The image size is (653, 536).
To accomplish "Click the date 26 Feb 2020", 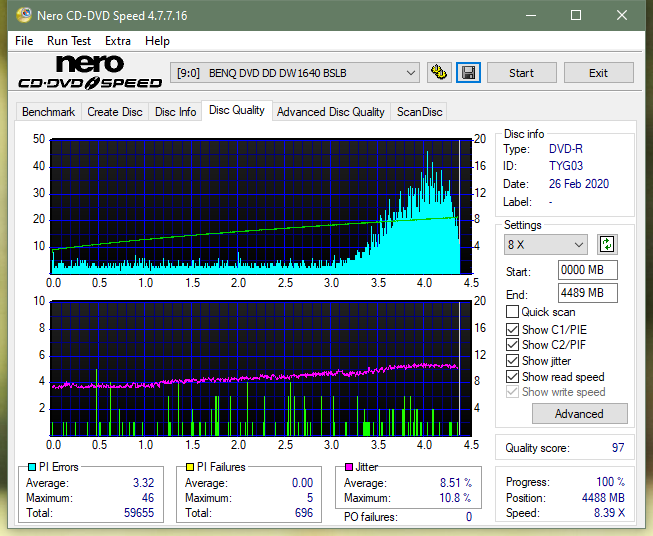I will (x=579, y=184).
